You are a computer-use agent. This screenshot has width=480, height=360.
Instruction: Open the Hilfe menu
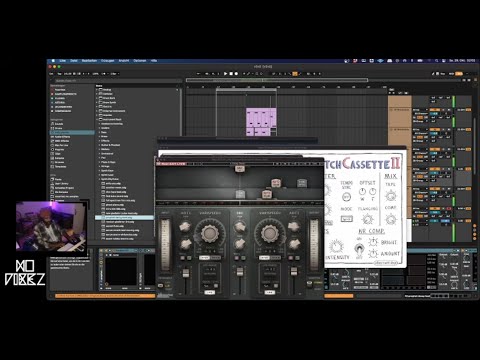(x=154, y=61)
